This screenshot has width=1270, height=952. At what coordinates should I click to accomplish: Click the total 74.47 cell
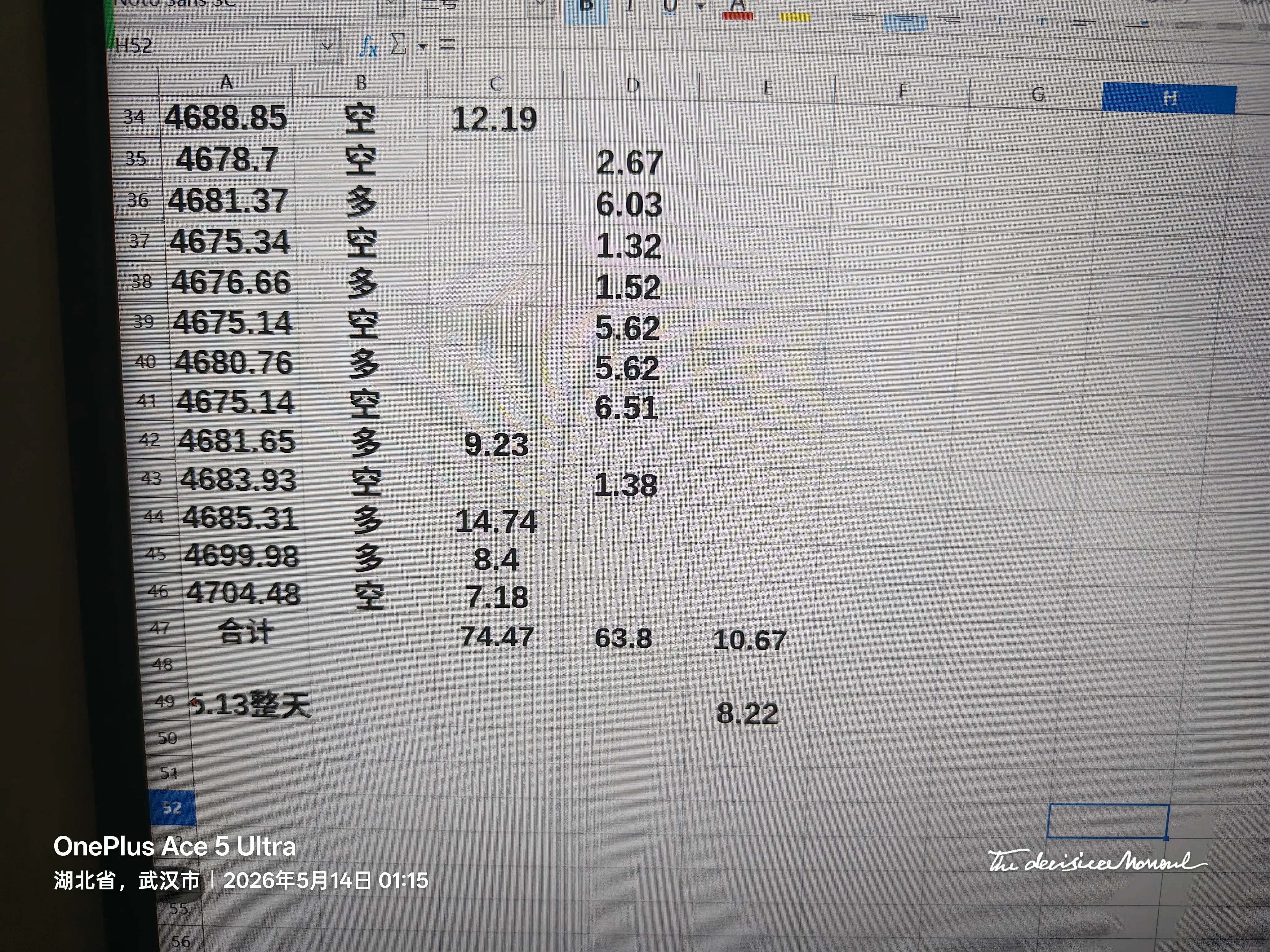coord(497,637)
